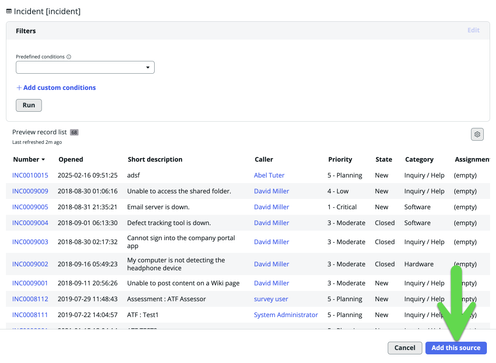Click the '4 - Low' priority cell

[x=338, y=191]
